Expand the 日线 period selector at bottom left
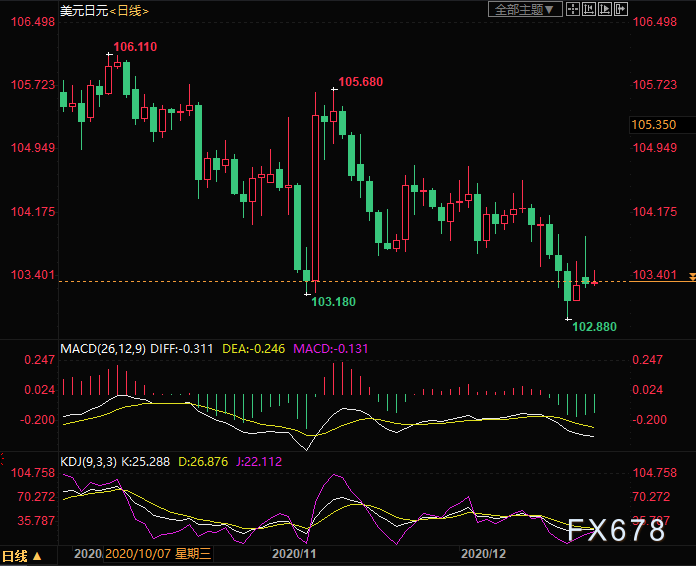Screen dimensions: 696x566 (22, 556)
